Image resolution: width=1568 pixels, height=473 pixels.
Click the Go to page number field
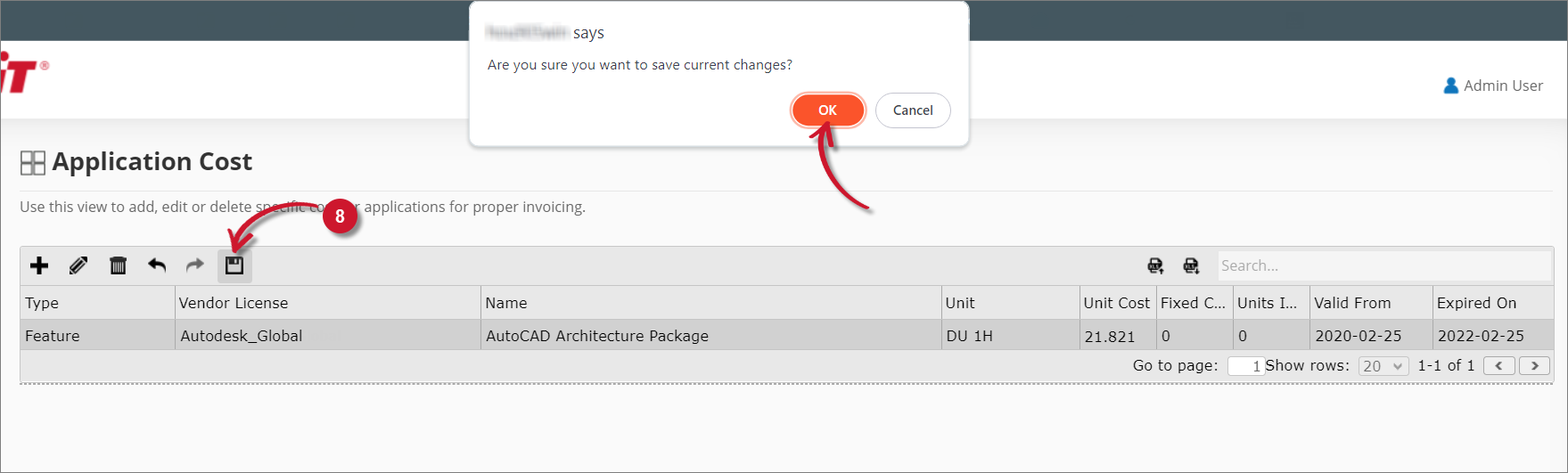click(x=1245, y=366)
